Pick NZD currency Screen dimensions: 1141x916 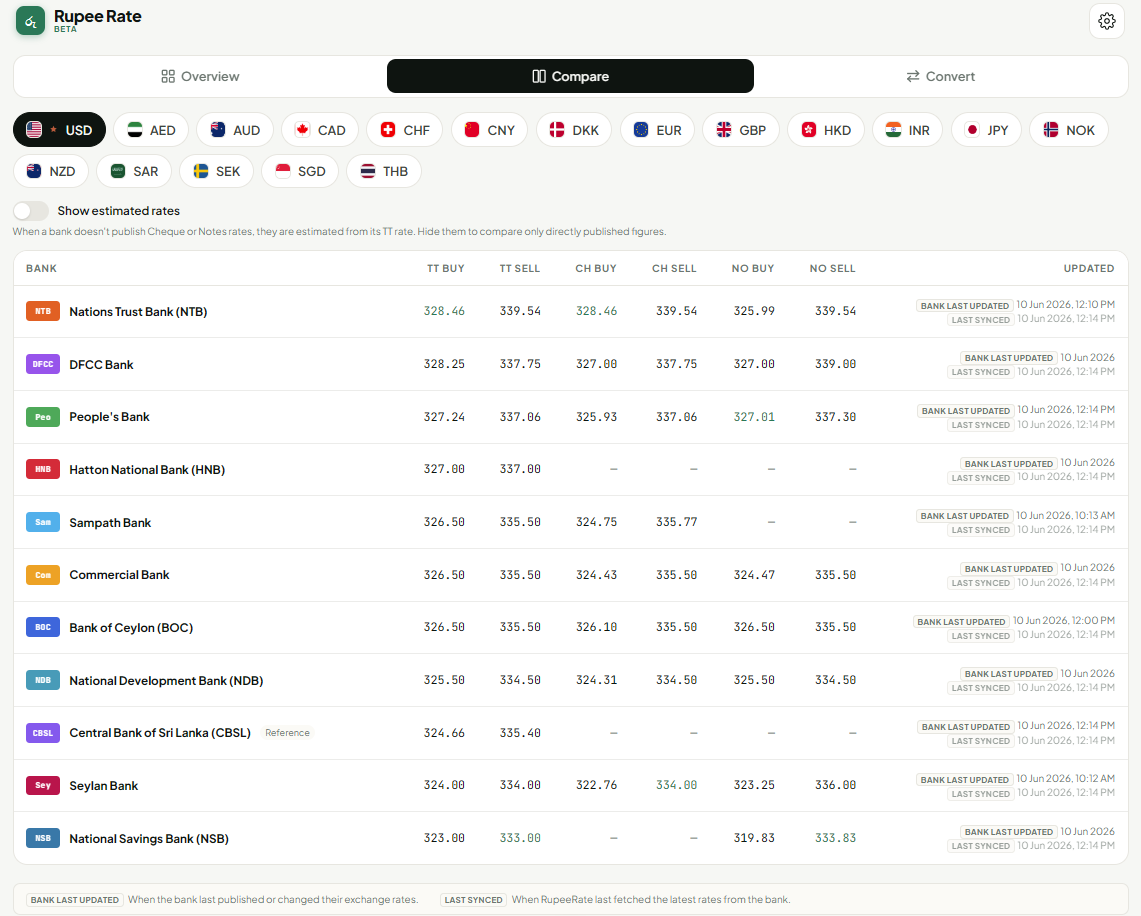point(51,171)
